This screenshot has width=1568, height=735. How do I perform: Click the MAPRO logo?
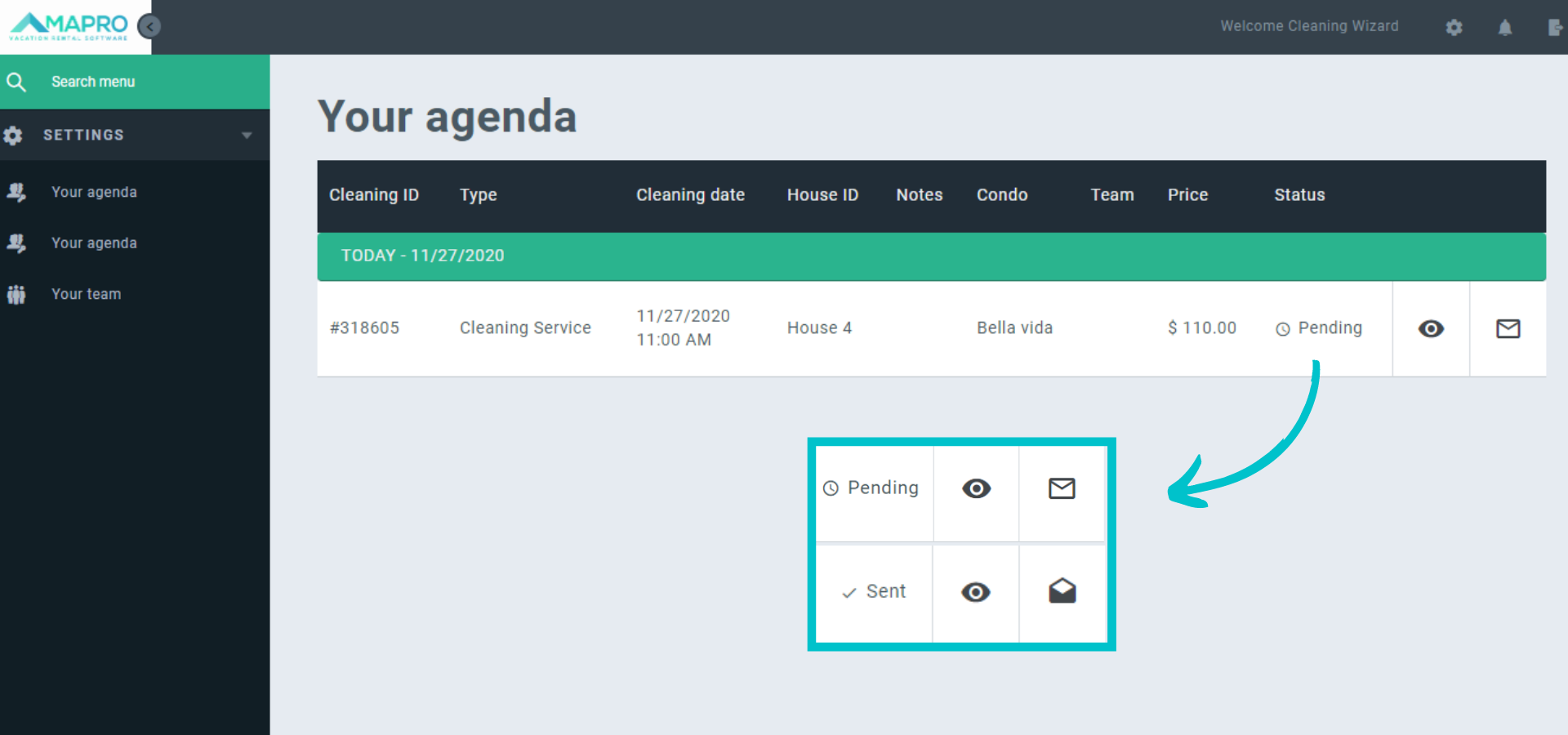[x=69, y=26]
